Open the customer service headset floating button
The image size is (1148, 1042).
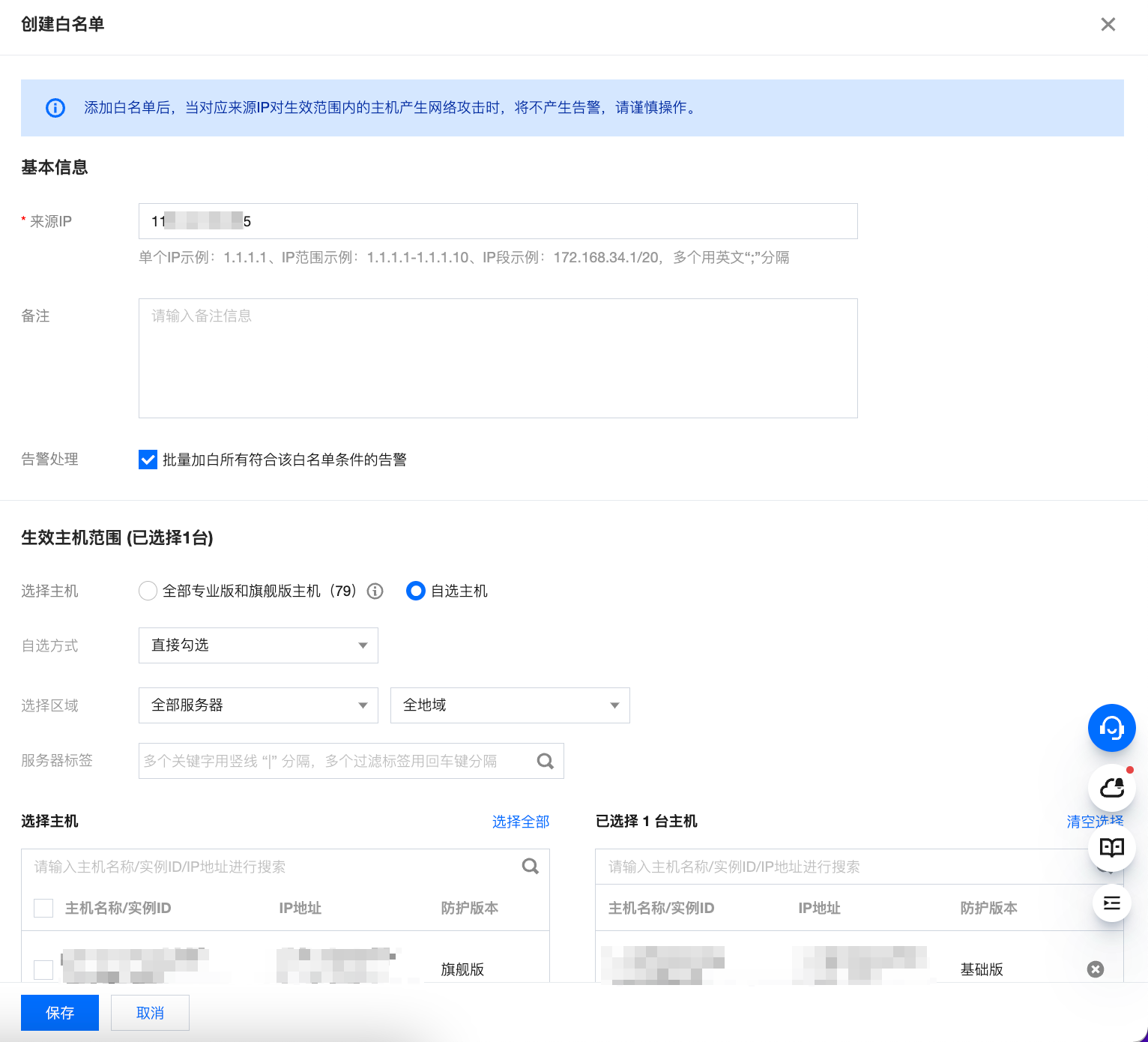1112,728
